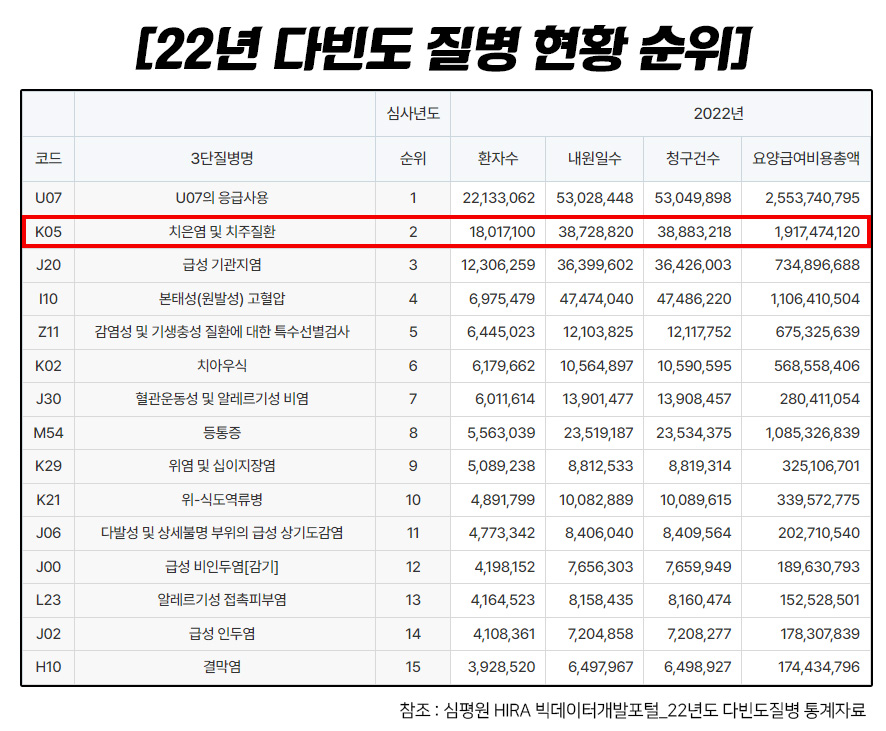Select the '2022년' header cell
This screenshot has width=886, height=731.
(x=718, y=114)
